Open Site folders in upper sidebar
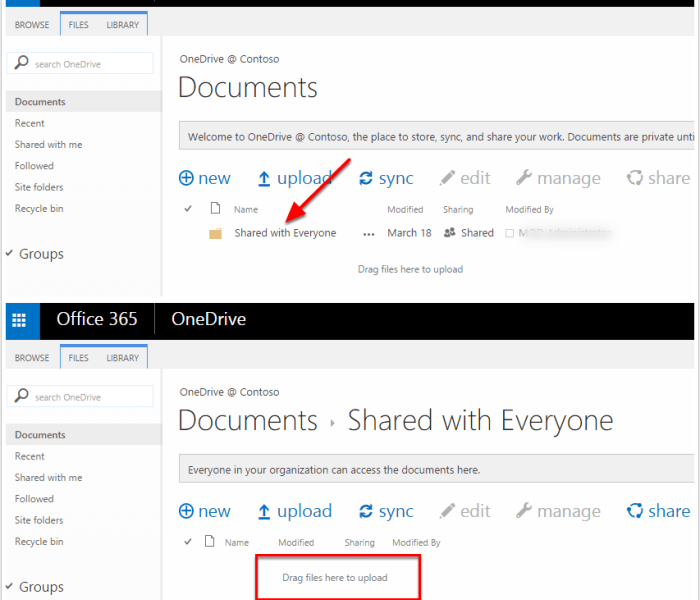This screenshot has width=700, height=600. point(39,188)
